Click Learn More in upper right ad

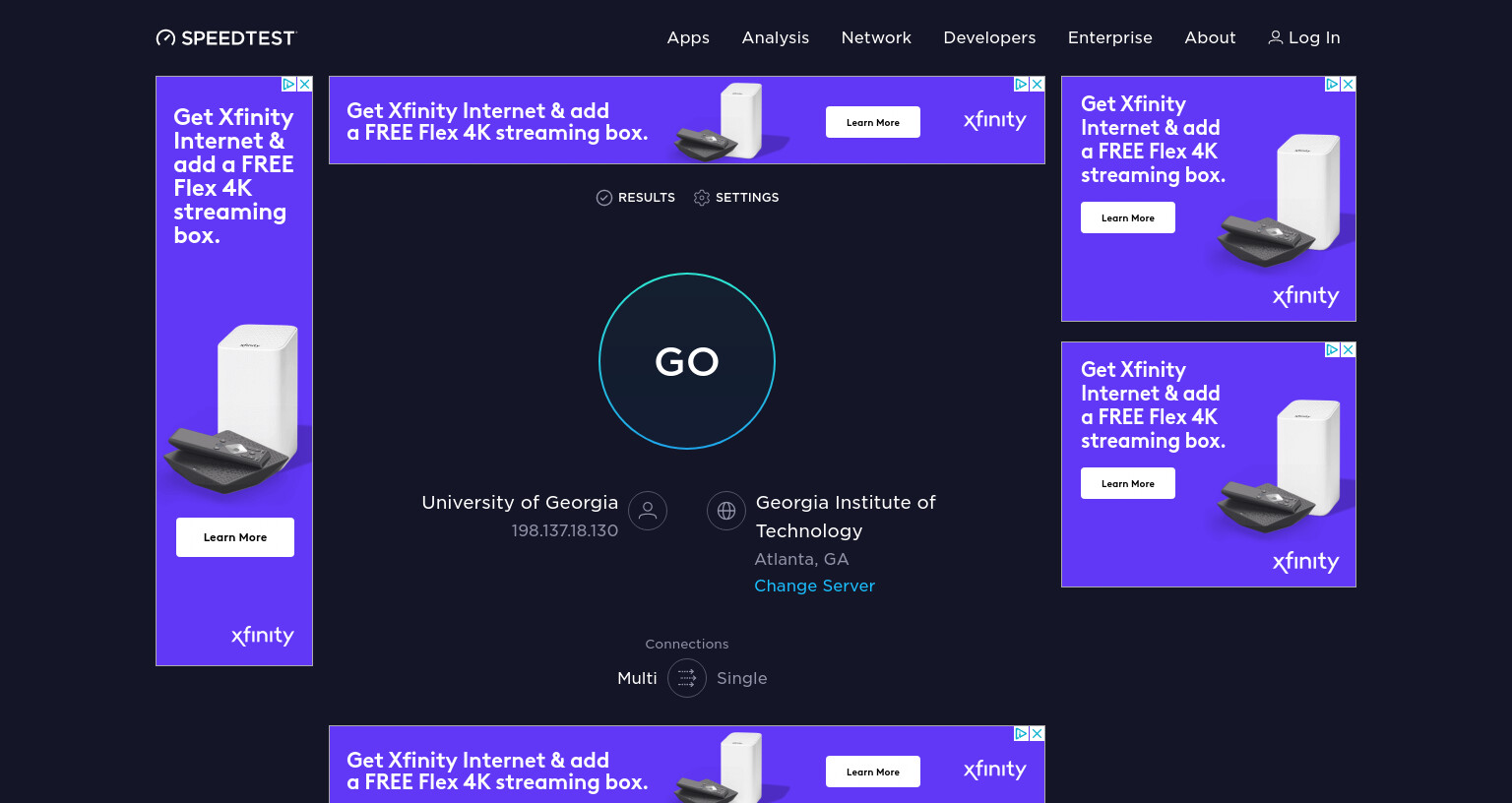click(1128, 217)
